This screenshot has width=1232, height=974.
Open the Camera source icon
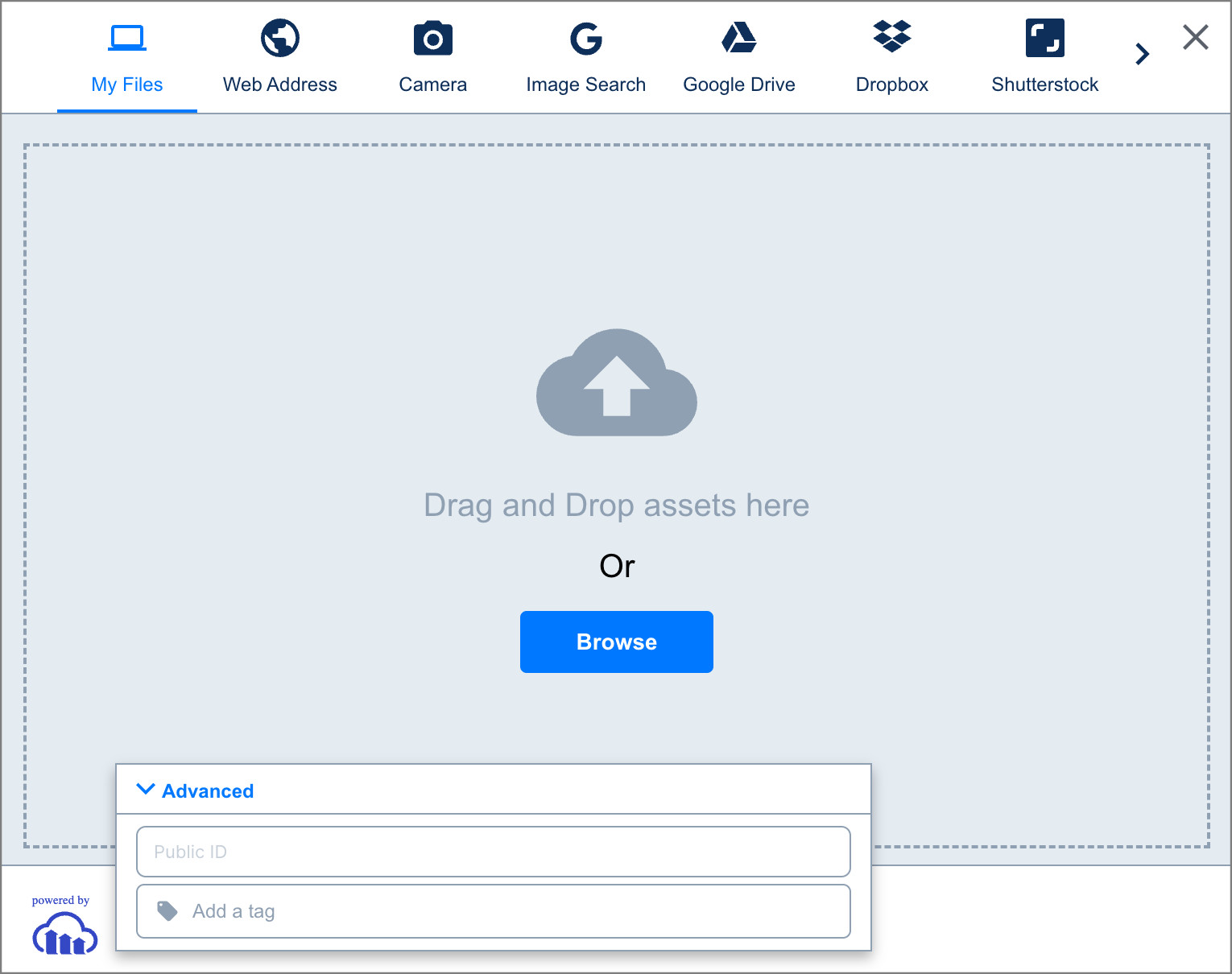433,38
